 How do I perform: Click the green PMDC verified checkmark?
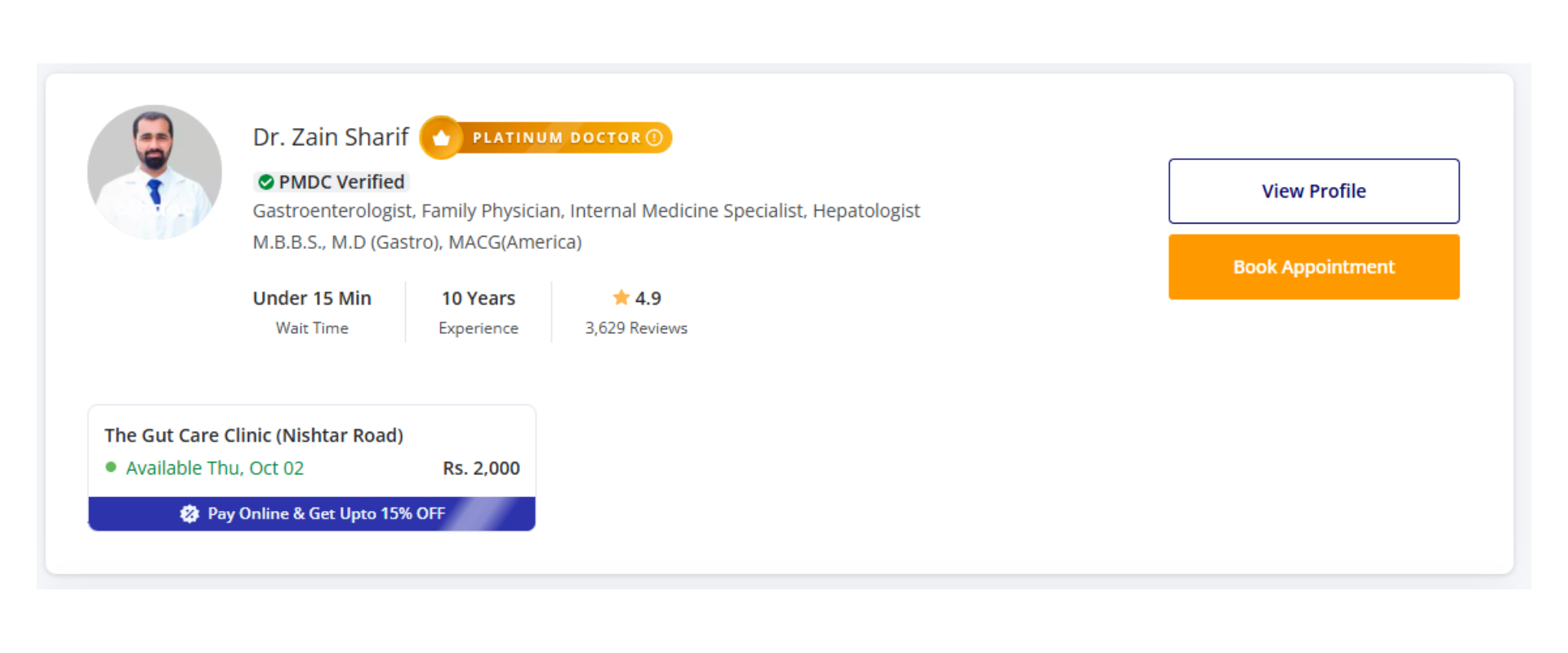[265, 182]
